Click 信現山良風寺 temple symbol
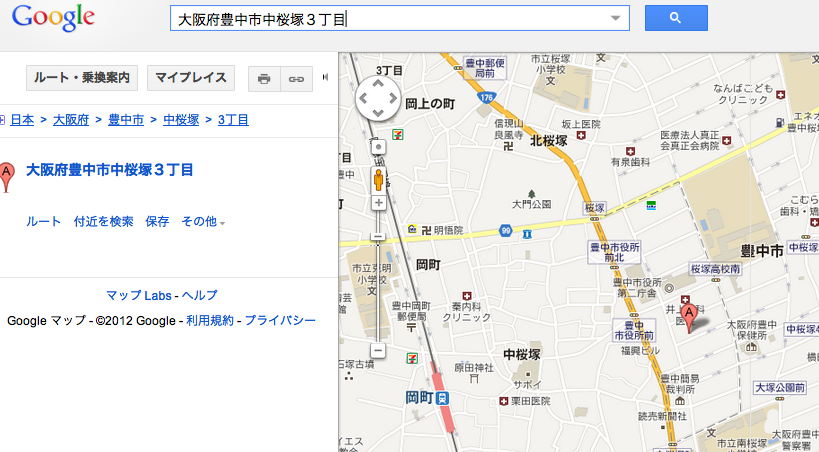819x452 pixels. pyautogui.click(x=508, y=147)
